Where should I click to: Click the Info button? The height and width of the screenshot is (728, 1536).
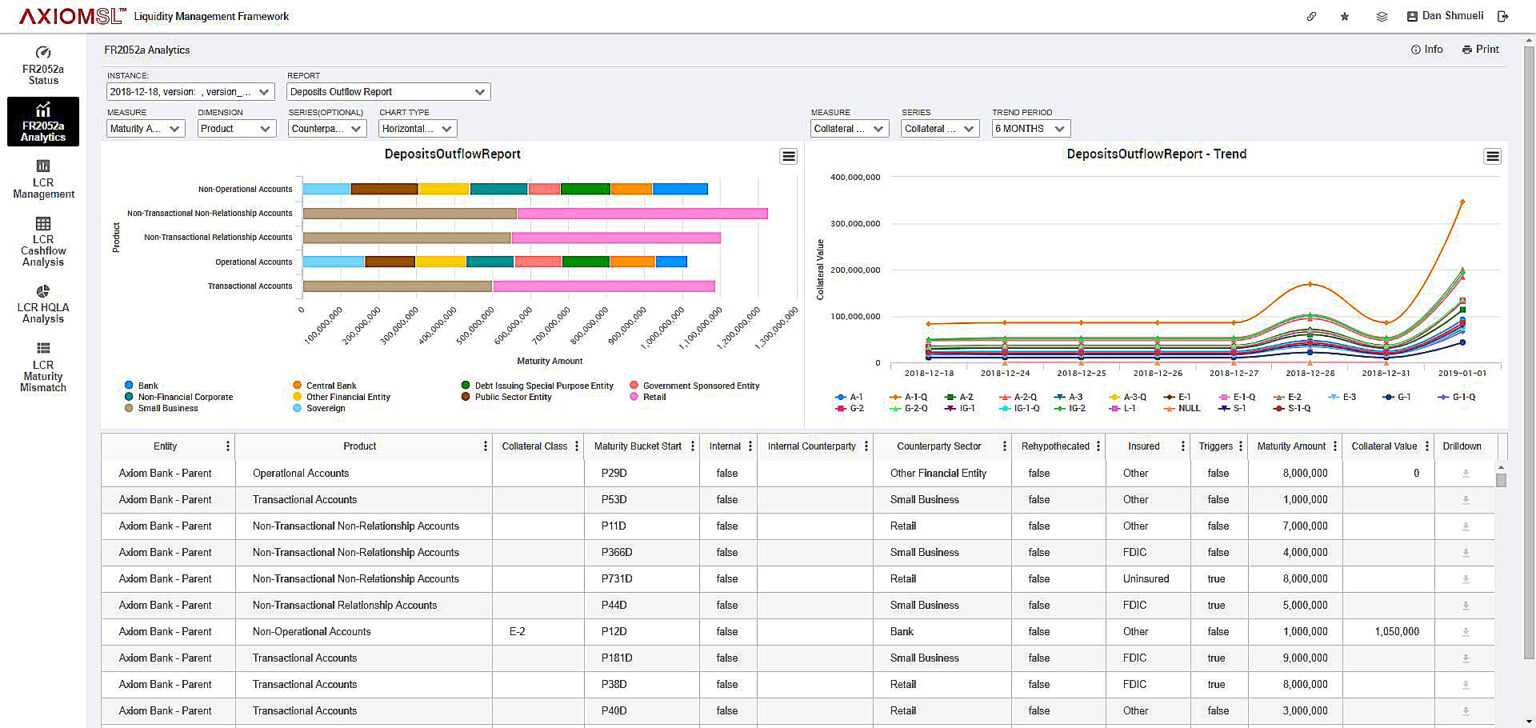(x=1427, y=49)
